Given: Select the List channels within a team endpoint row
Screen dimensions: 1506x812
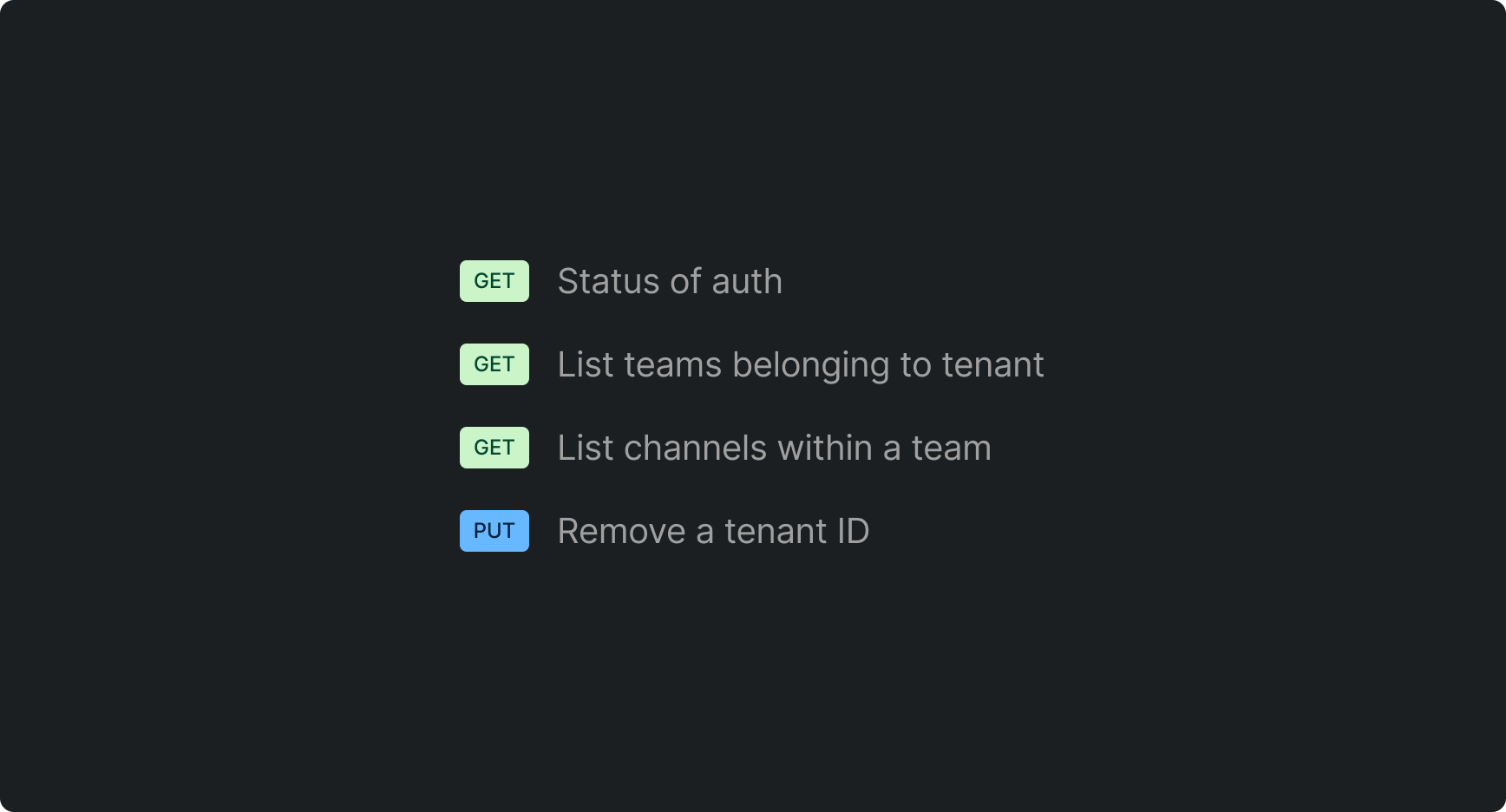Looking at the screenshot, I should [775, 447].
